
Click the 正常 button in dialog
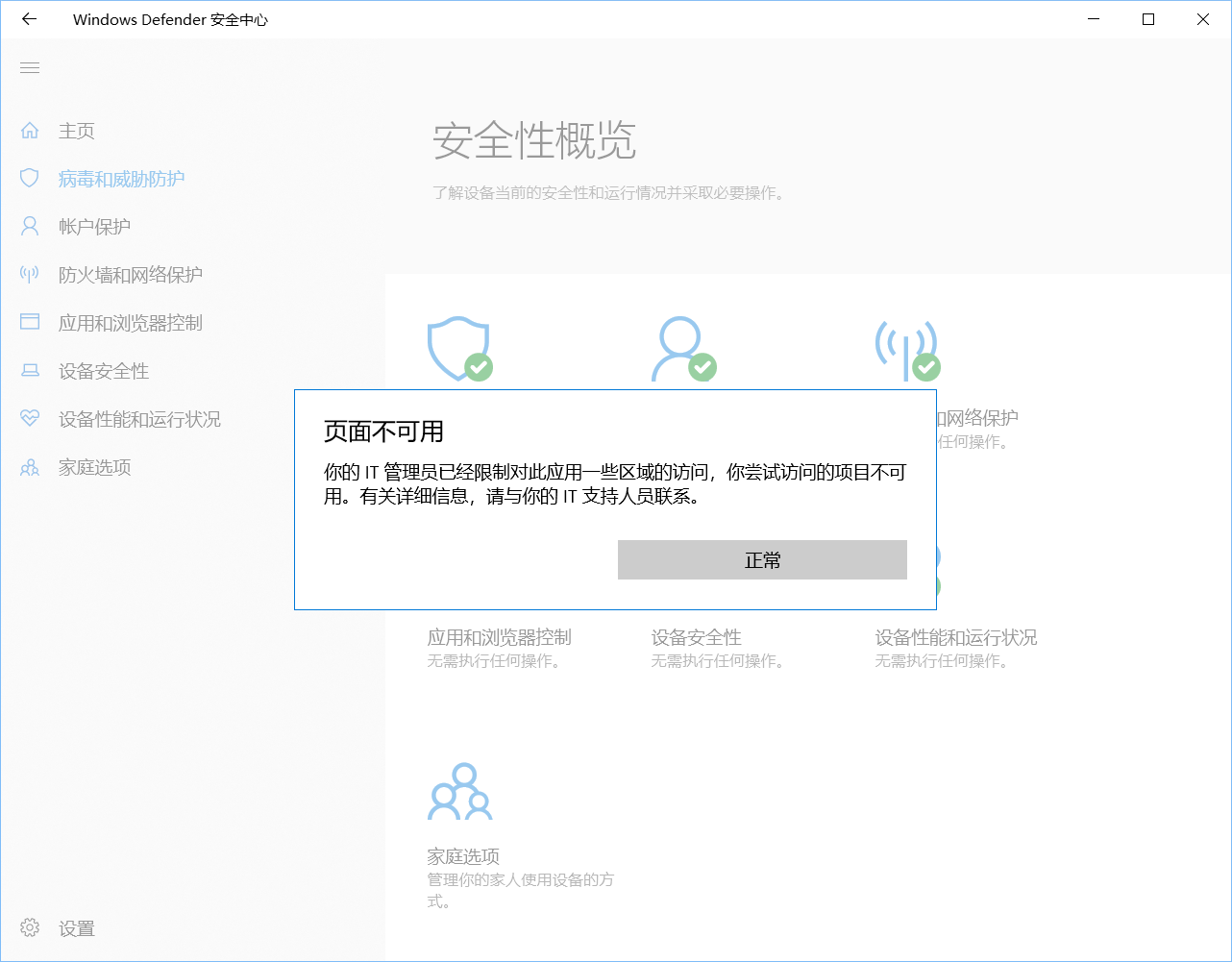[762, 559]
